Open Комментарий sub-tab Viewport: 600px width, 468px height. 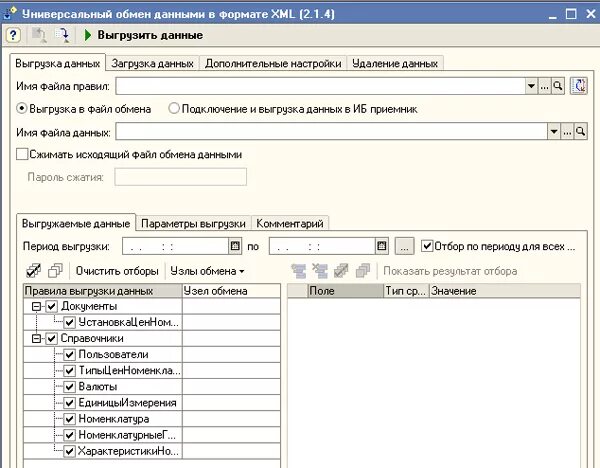click(290, 223)
